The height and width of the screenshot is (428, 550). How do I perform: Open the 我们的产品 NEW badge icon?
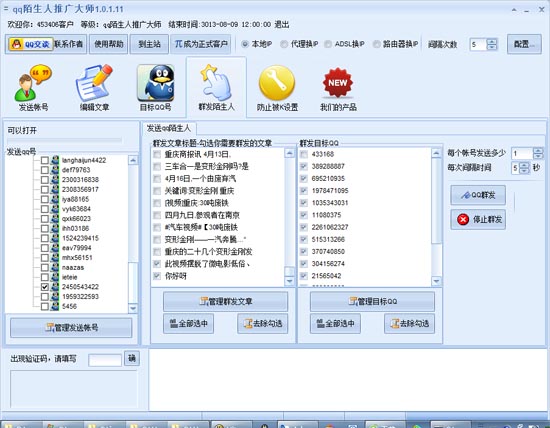tap(338, 88)
